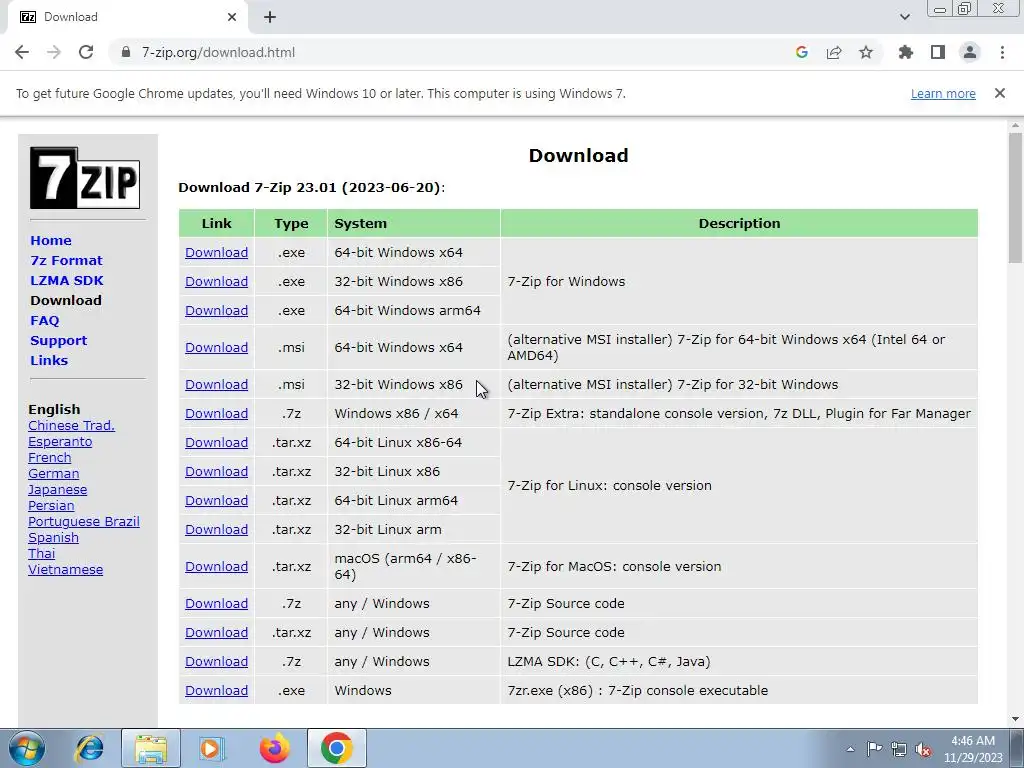Click the browser forward arrow
This screenshot has height=768, width=1024.
54,52
